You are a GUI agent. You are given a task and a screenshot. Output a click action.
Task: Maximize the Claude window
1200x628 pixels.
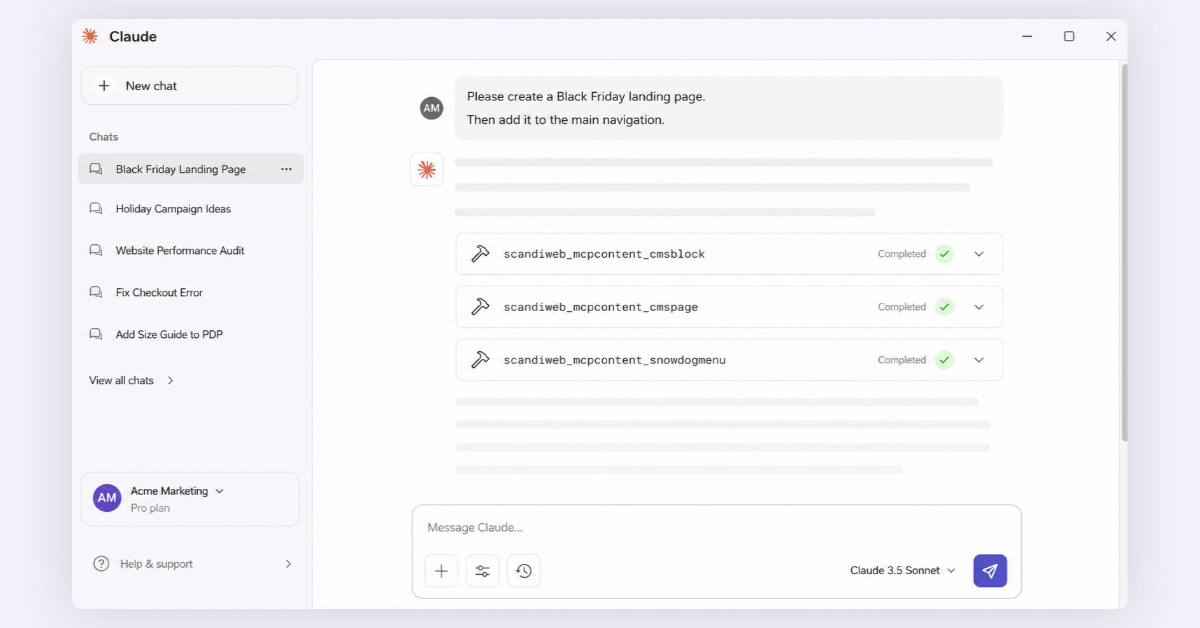[1069, 37]
